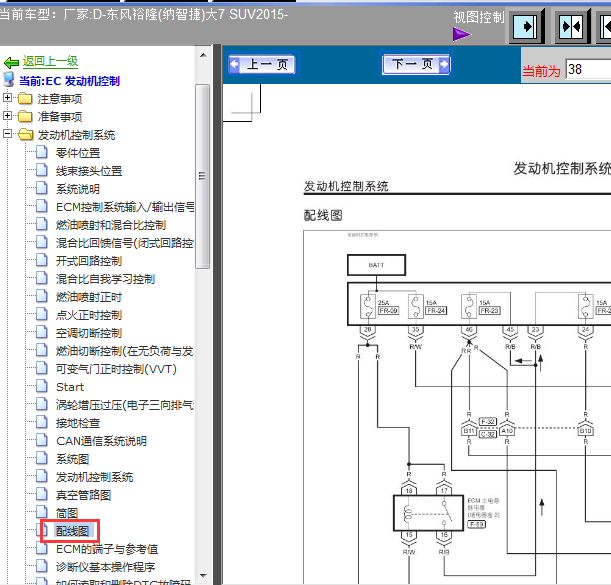Expand the 注意事项 folder node
Viewport: 611px width, 585px height.
(7, 97)
